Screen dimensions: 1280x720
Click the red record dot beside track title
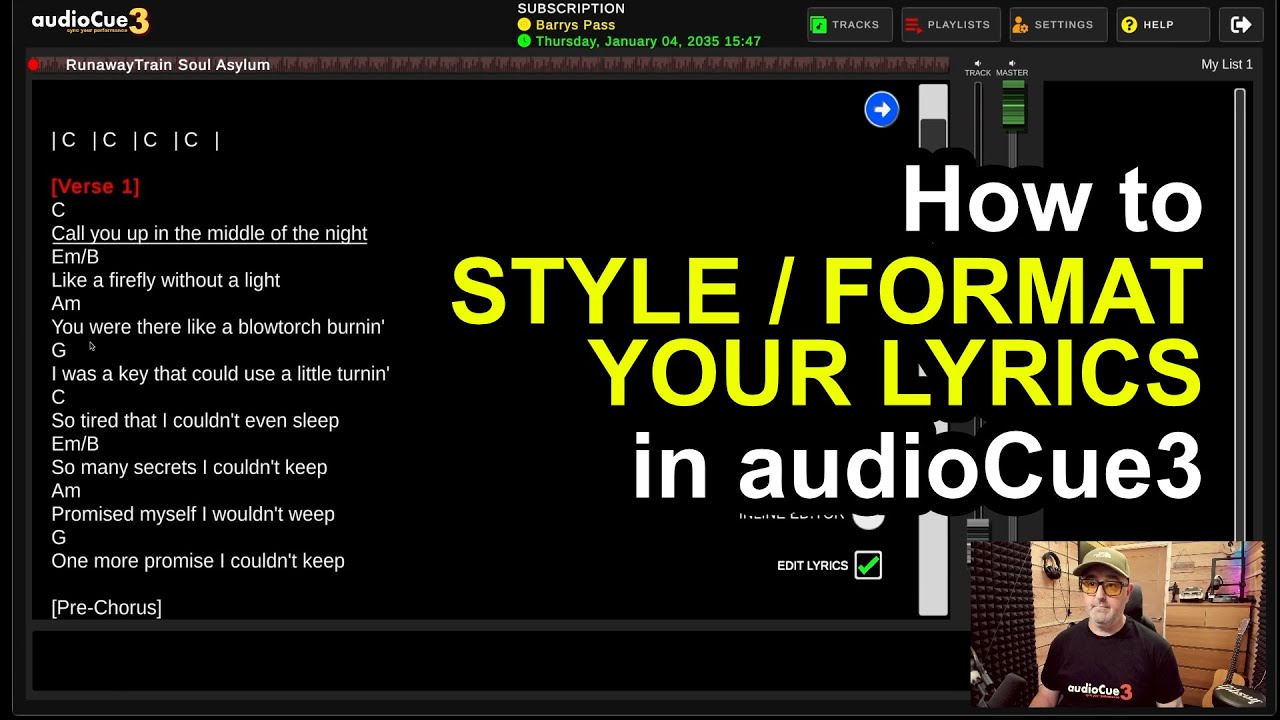34,65
